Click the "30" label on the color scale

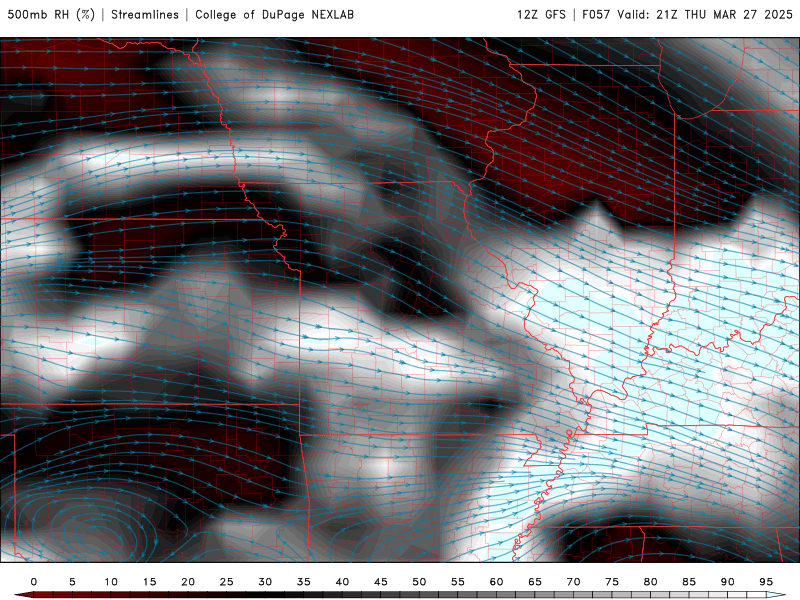[265, 582]
